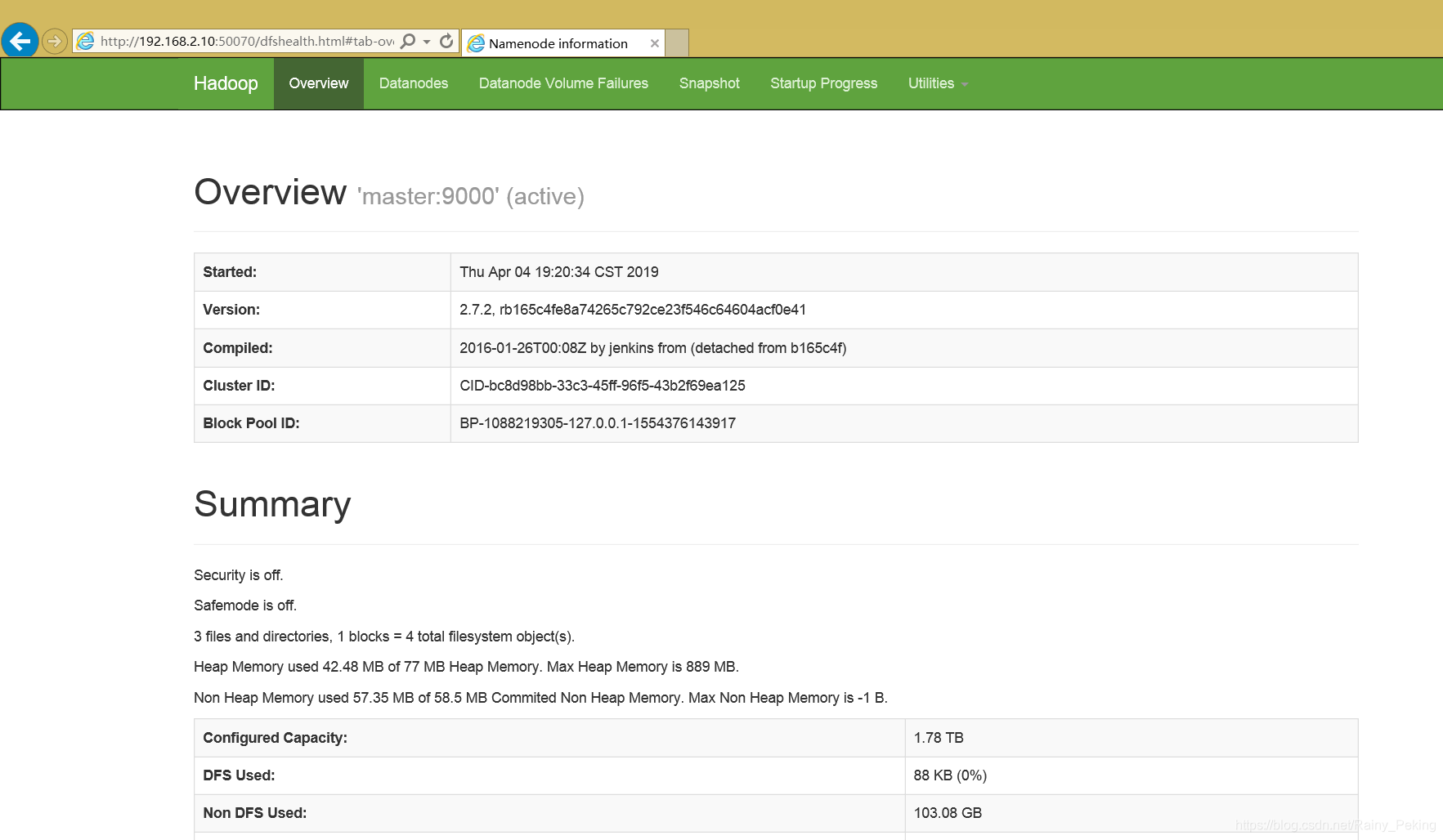
Task: Open the Startup Progress tab
Action: pos(824,83)
